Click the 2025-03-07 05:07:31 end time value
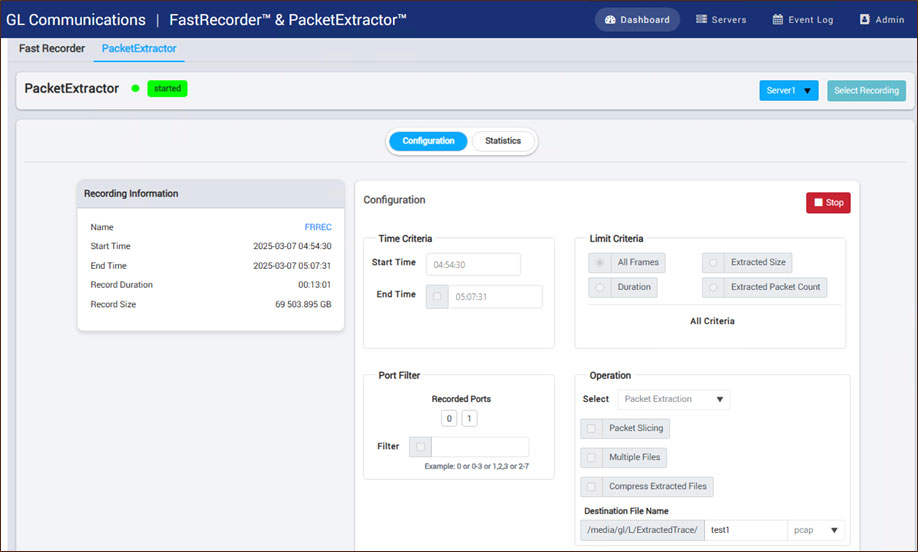 tap(292, 266)
